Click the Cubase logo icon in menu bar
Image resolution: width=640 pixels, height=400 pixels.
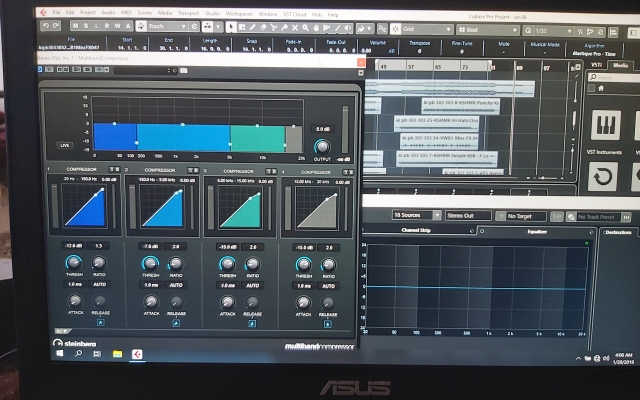coord(43,12)
